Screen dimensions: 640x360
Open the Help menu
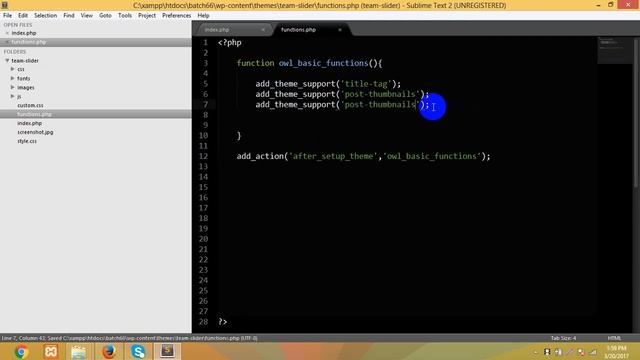tap(203, 16)
